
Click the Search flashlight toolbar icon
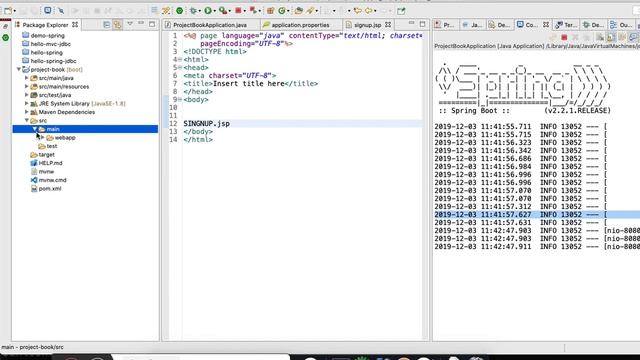[x=311, y=11]
